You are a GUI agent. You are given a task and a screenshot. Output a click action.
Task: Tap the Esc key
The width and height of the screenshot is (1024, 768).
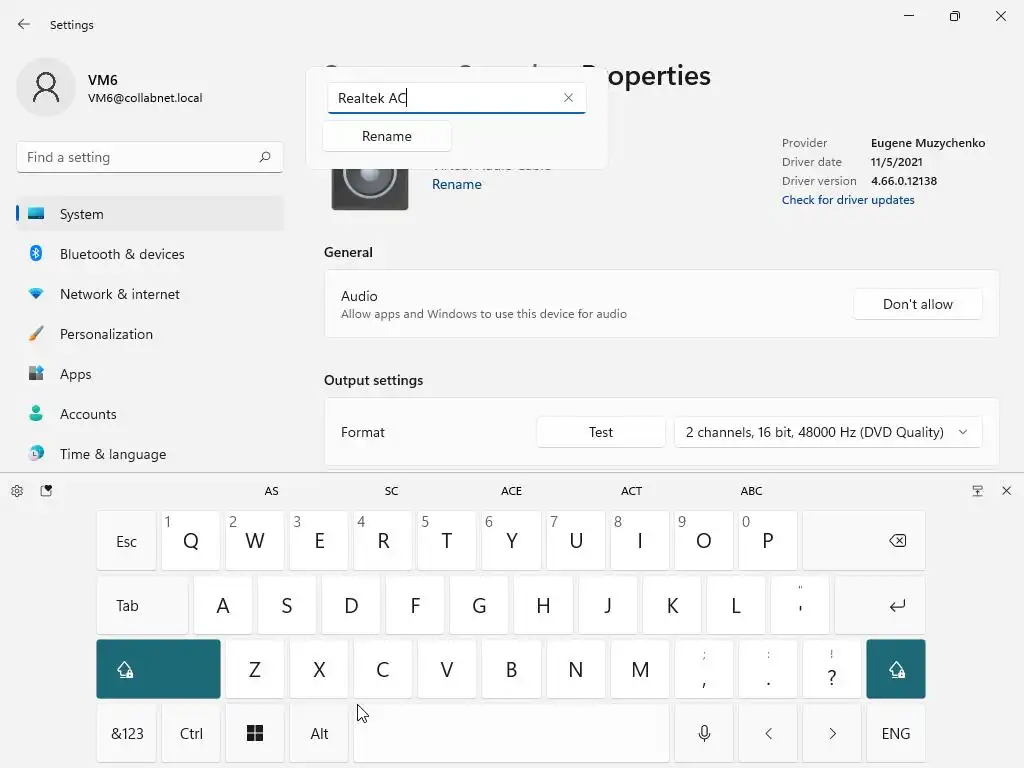click(126, 541)
